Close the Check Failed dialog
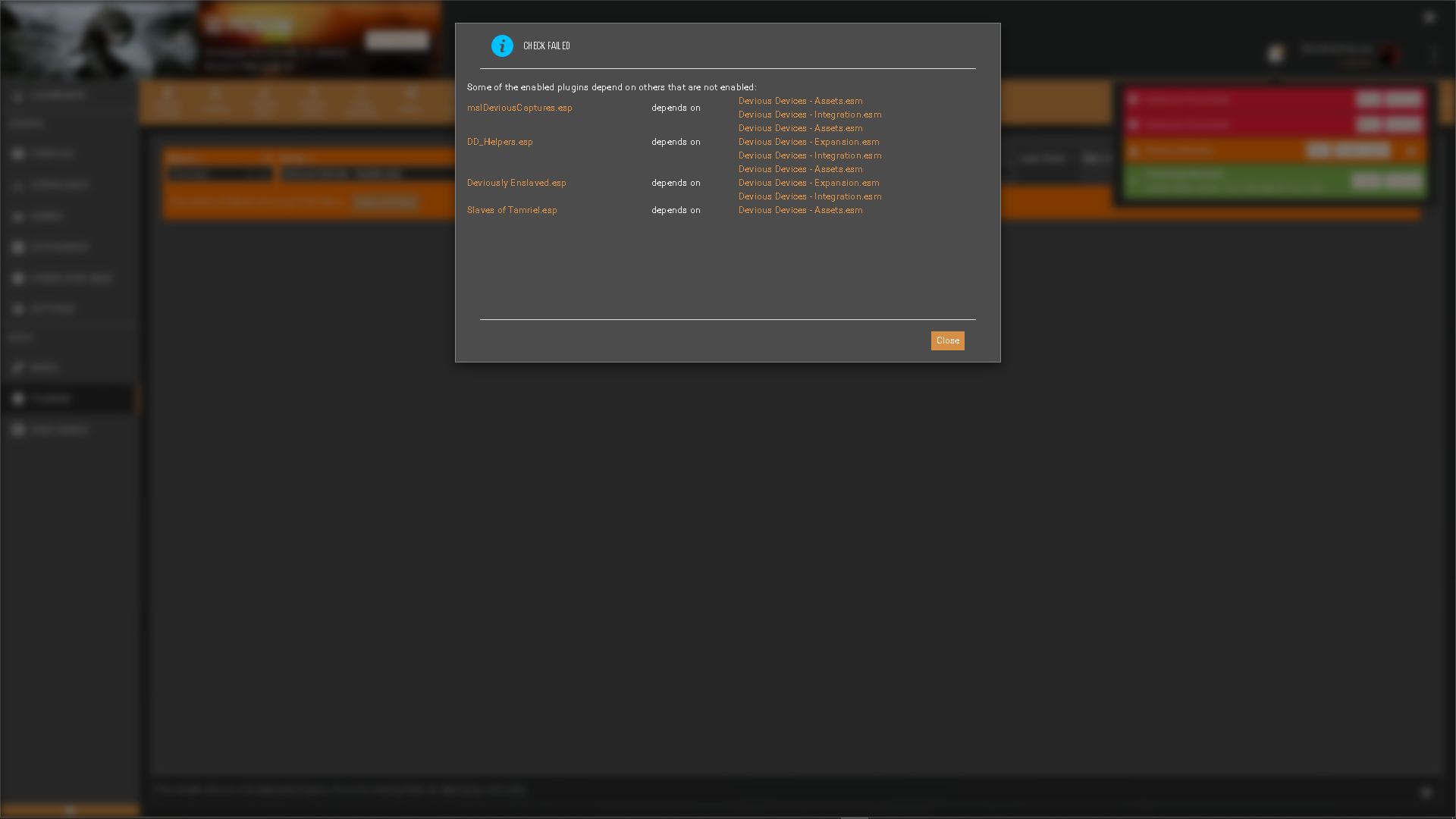The width and height of the screenshot is (1456, 819). coord(947,341)
